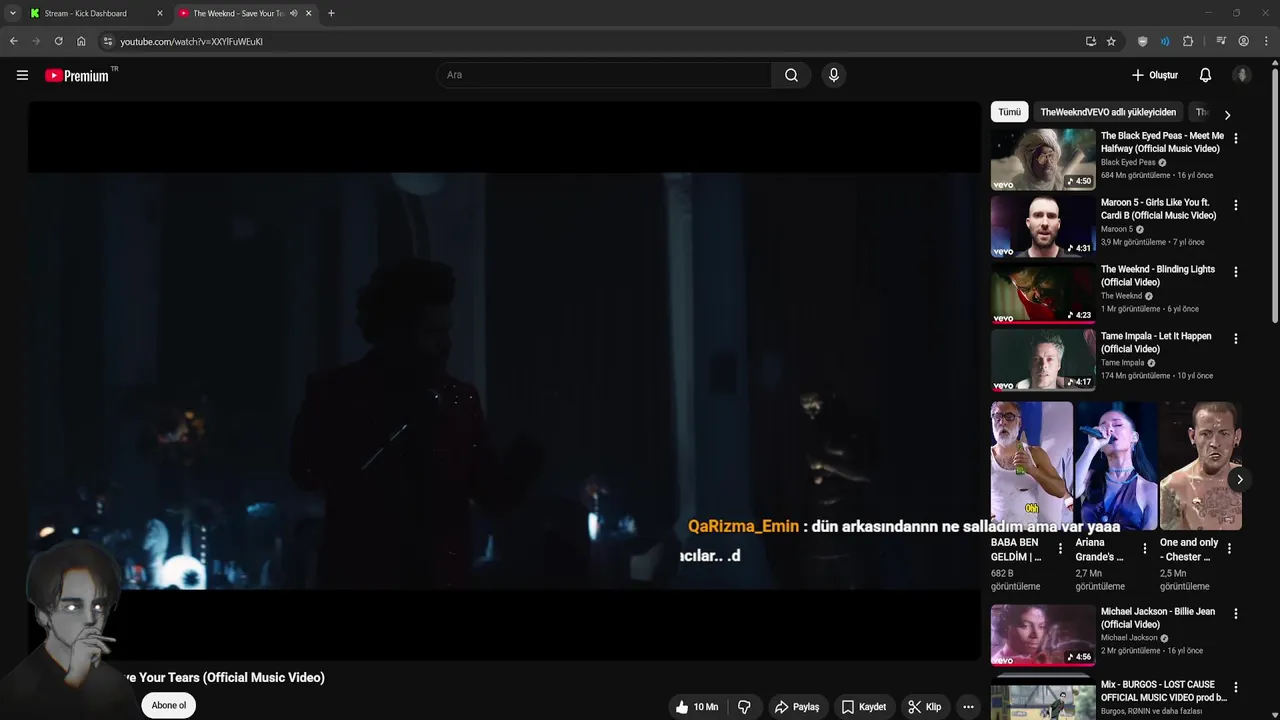The image size is (1280, 720).
Task: Open BABA BEN GELDİM short thumbnail
Action: [1031, 466]
